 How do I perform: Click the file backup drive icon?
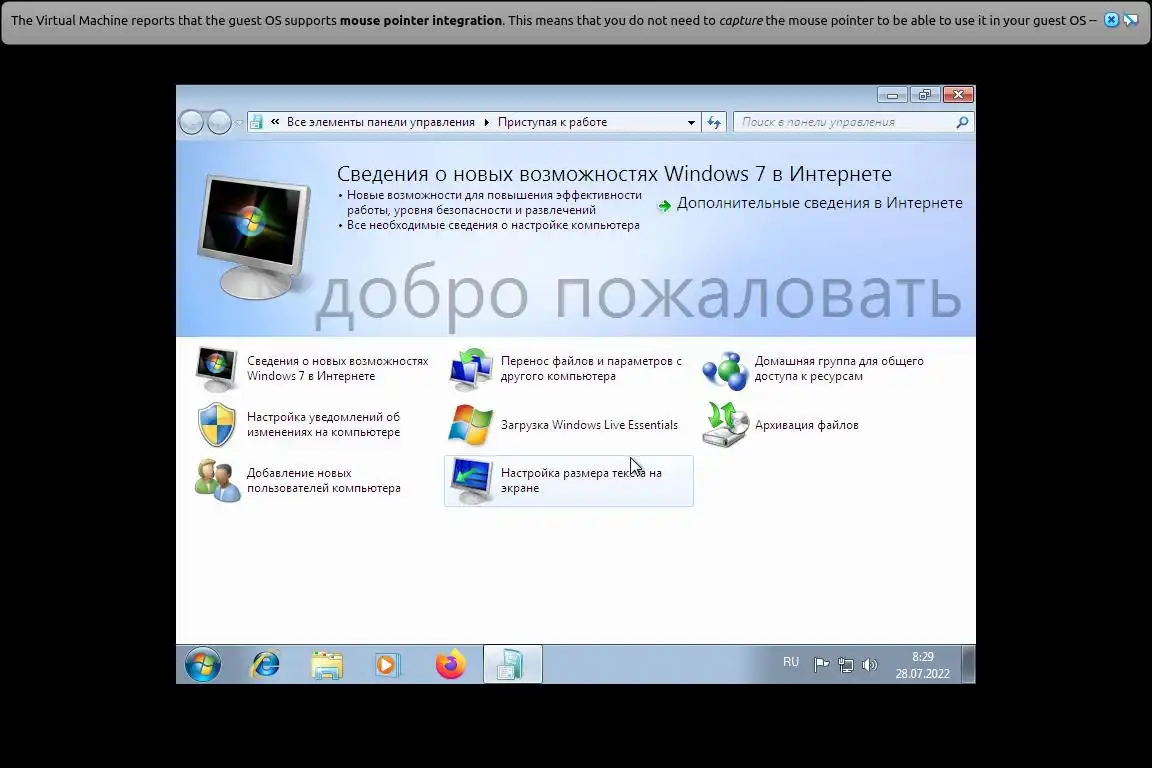point(724,425)
